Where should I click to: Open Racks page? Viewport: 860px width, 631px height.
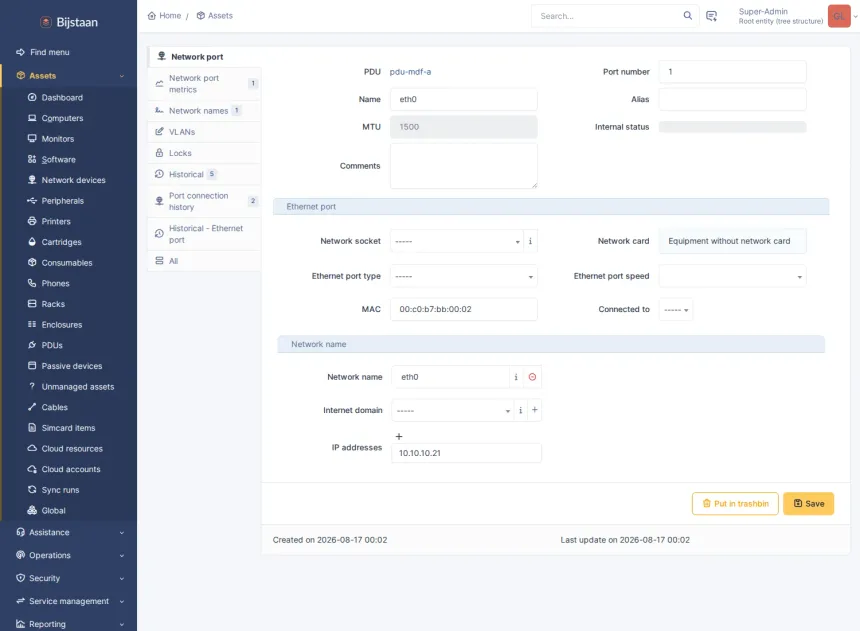tap(53, 304)
